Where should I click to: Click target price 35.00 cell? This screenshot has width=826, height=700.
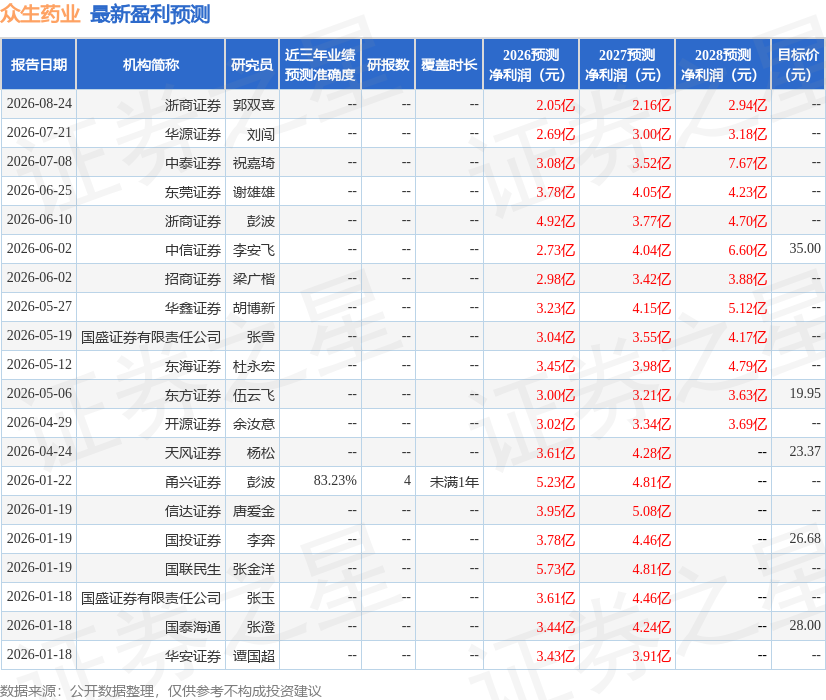coord(798,250)
